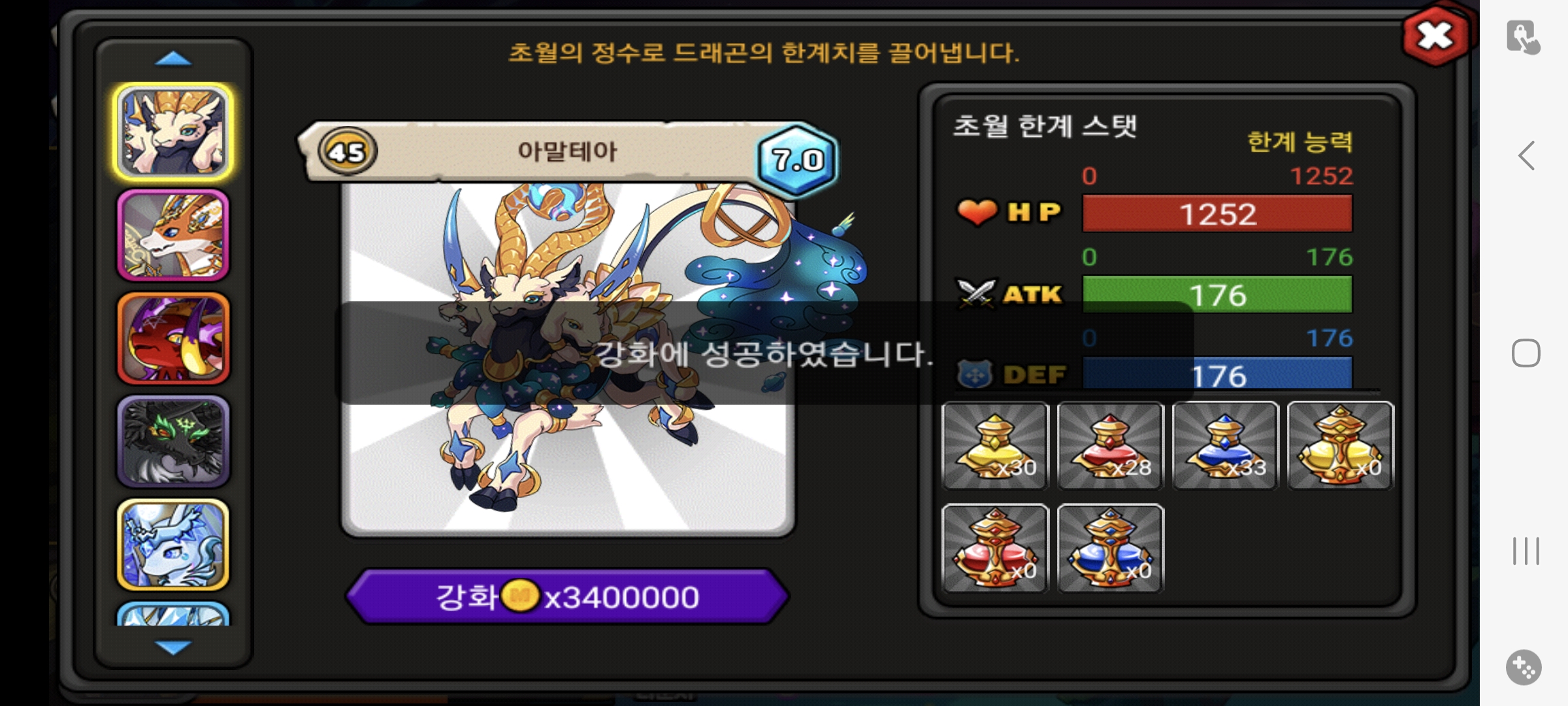
Task: Choose the icy blue dragon portrait
Action: tap(173, 545)
